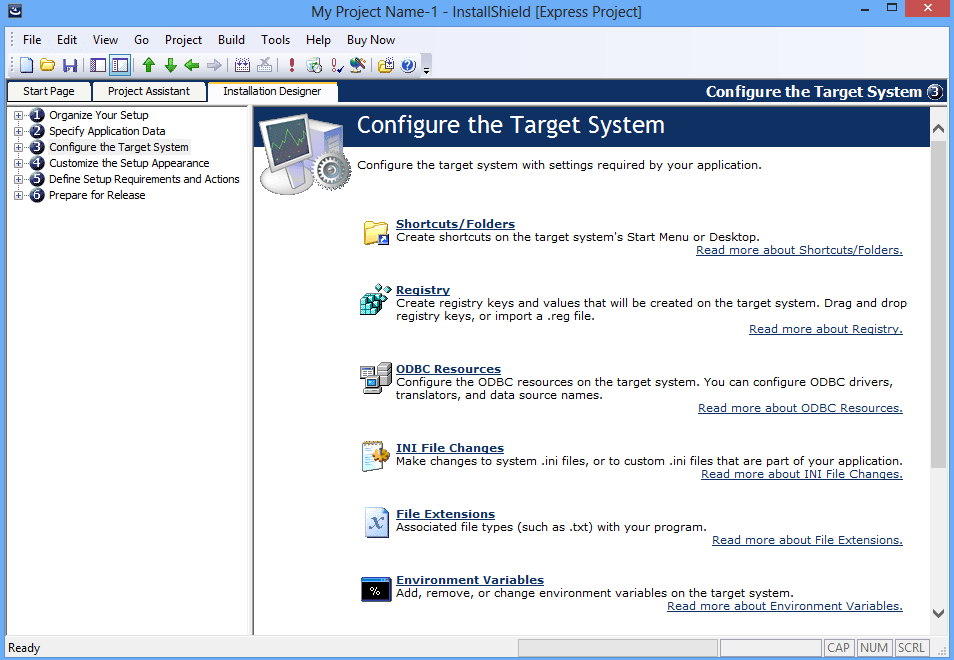Viewport: 954px width, 660px height.
Task: Click toolbar icon left of exclamation-checkmark
Action: 314,65
